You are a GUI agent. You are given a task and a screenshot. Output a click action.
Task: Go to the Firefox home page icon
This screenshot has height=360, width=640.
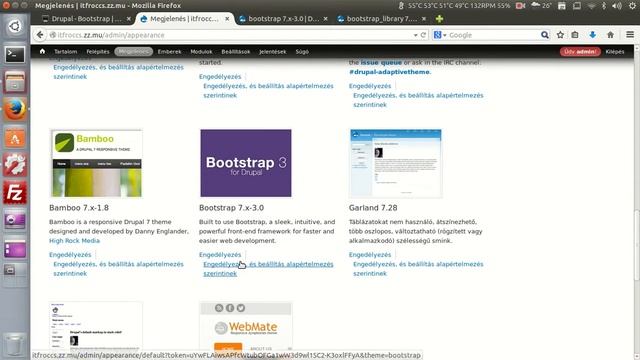610,35
